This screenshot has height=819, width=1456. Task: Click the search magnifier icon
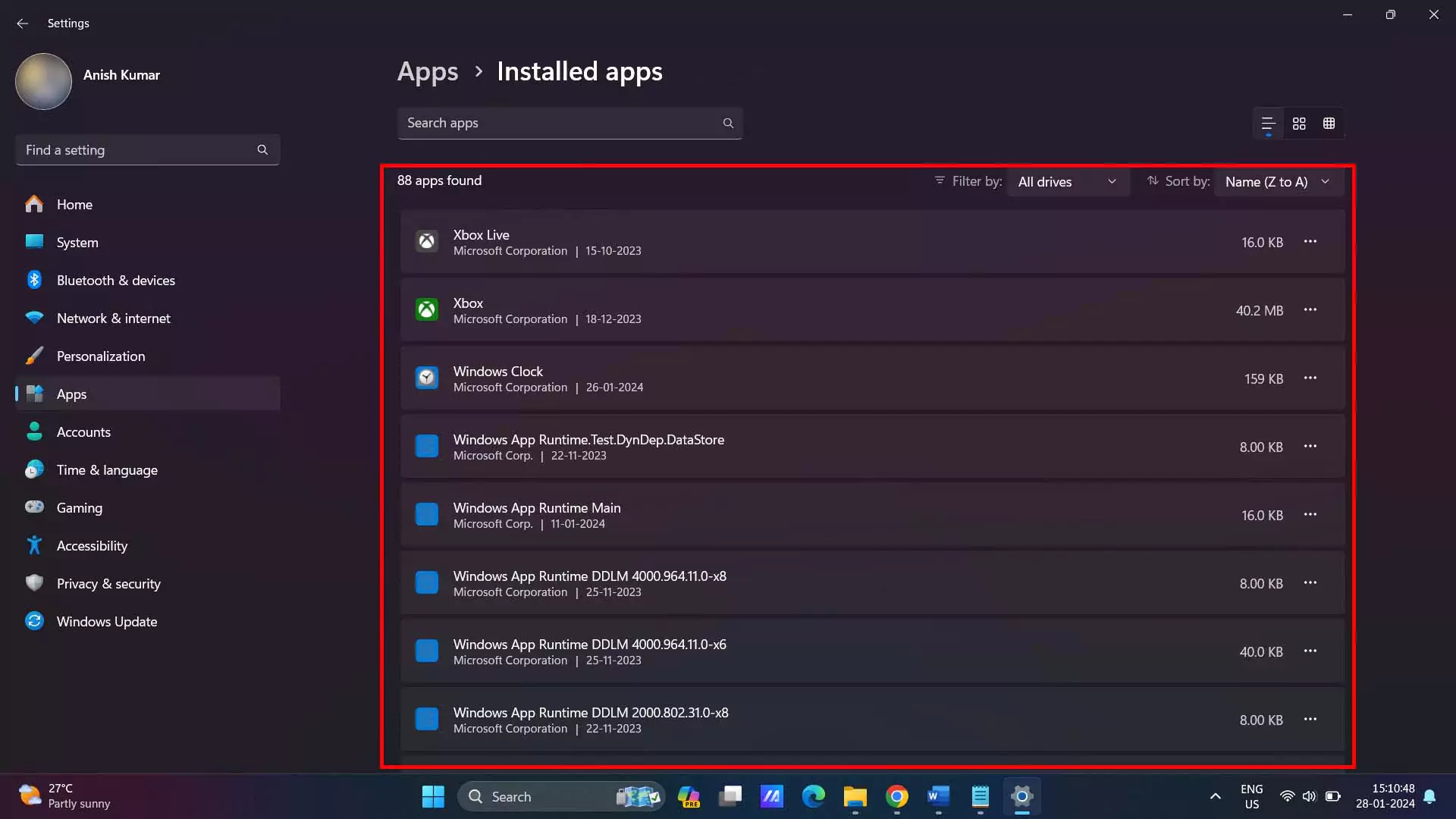pyautogui.click(x=727, y=122)
